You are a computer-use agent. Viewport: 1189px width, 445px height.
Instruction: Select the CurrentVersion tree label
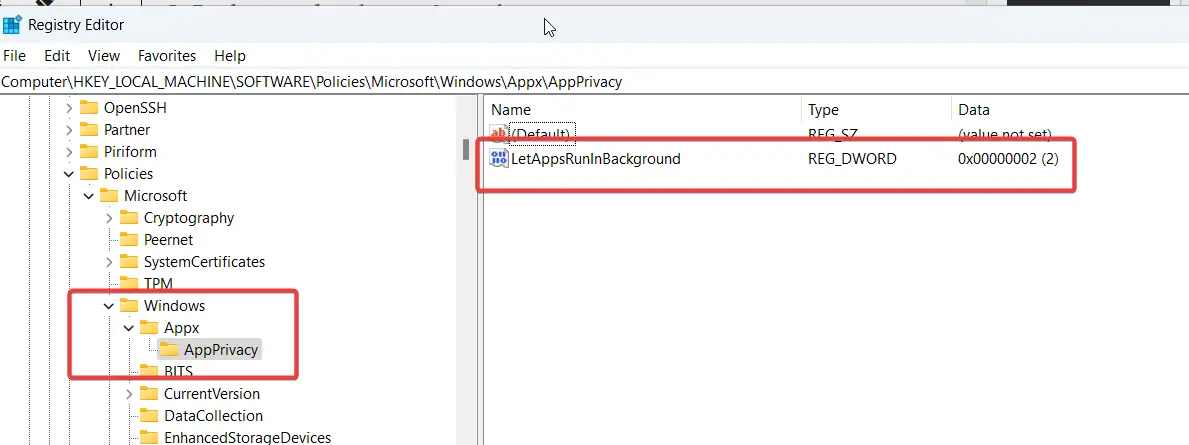click(212, 394)
